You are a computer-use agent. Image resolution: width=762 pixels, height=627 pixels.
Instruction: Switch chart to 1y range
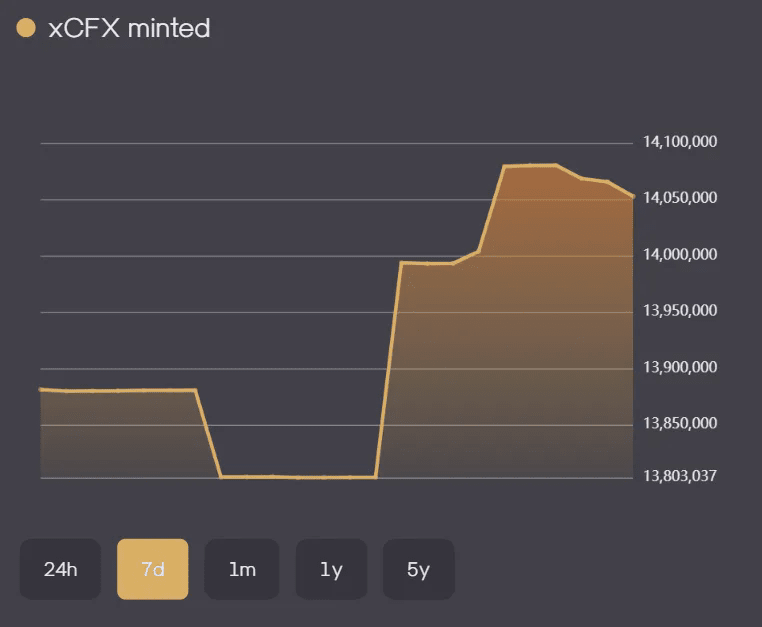coord(331,570)
